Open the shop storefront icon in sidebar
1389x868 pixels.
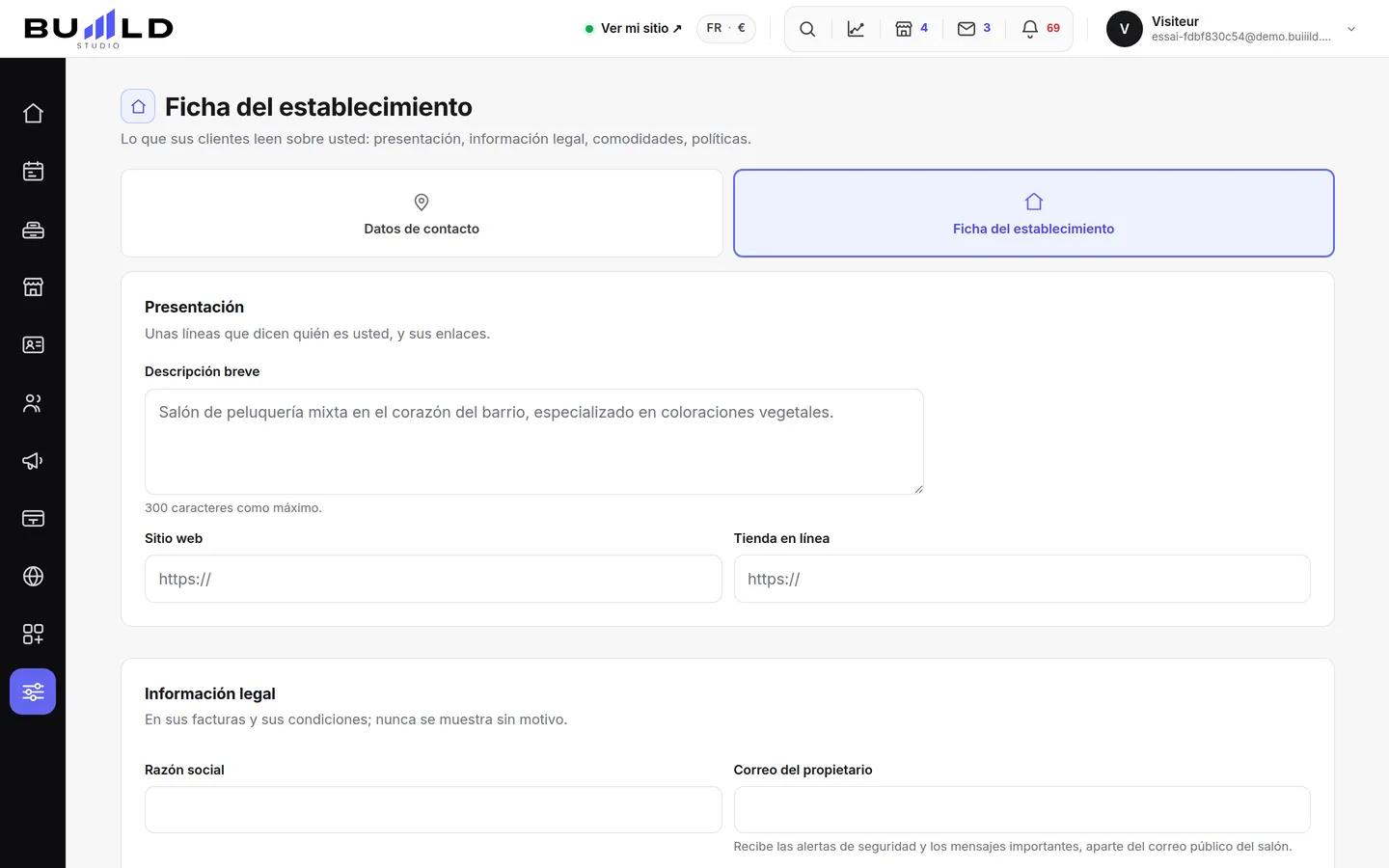coord(33,286)
